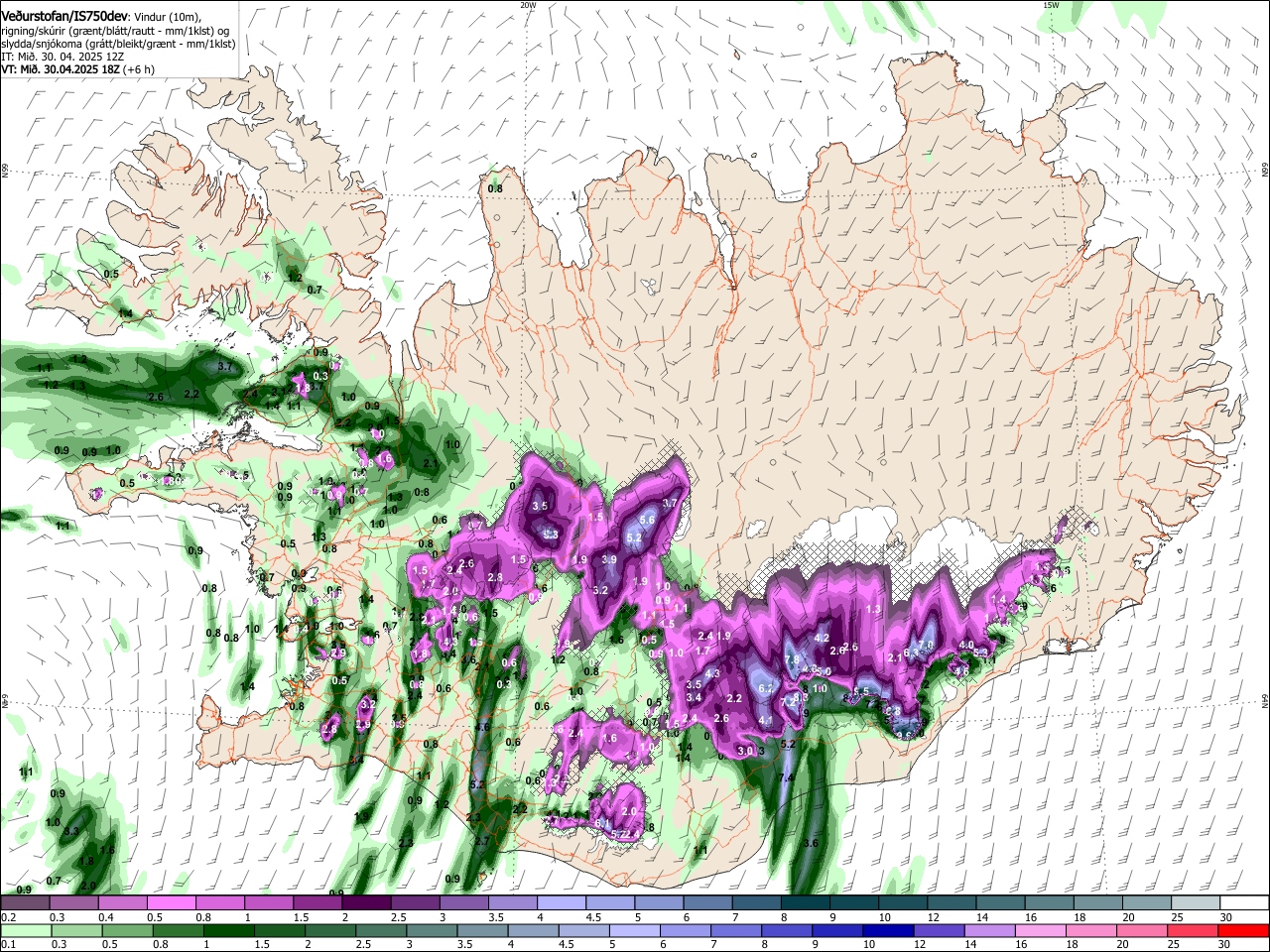Select bright red rain swatch above 30 mm
The width and height of the screenshot is (1270, 952).
tap(1244, 930)
